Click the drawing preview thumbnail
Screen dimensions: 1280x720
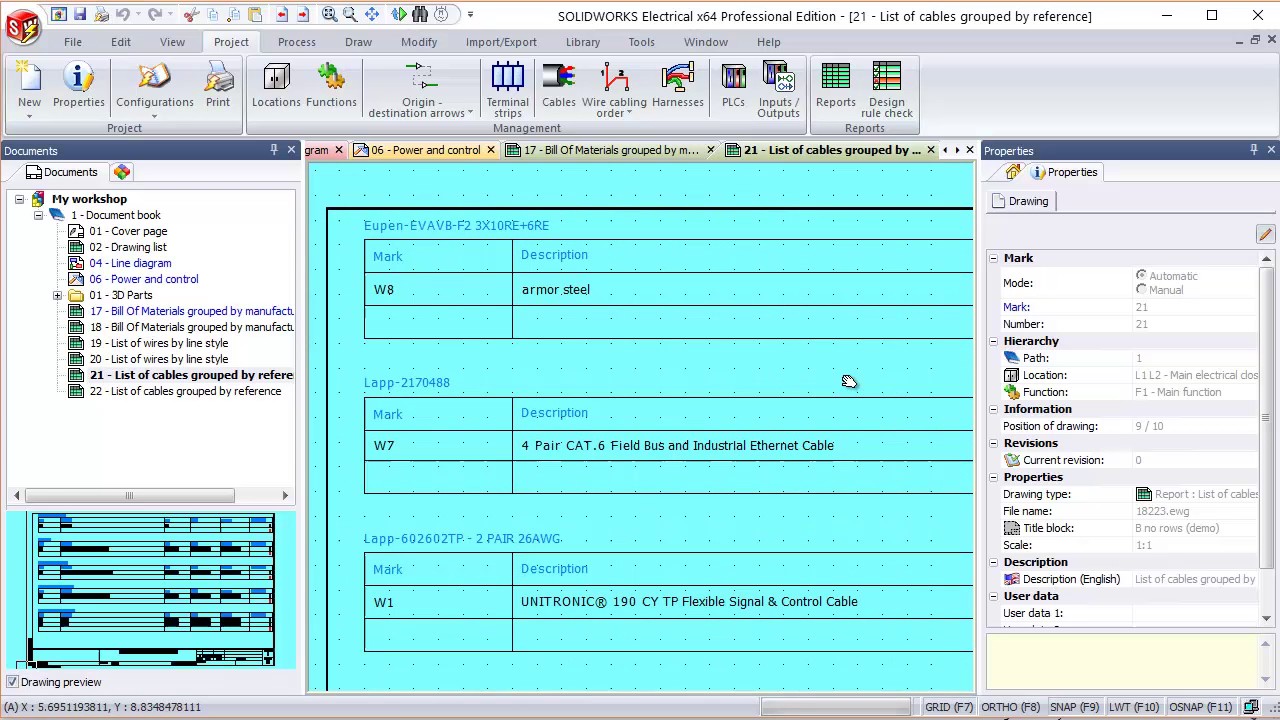pos(152,590)
